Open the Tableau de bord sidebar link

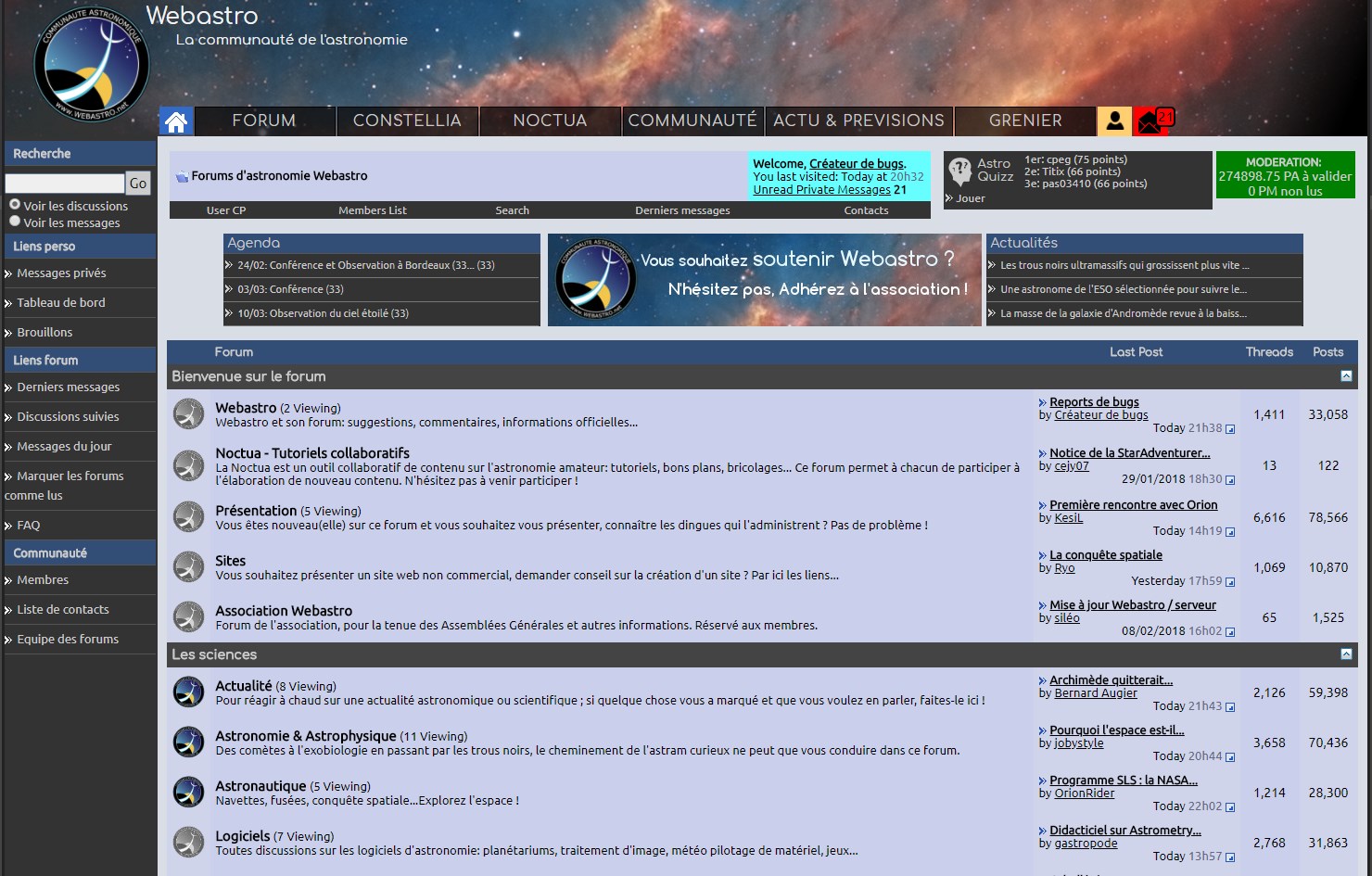(x=61, y=303)
